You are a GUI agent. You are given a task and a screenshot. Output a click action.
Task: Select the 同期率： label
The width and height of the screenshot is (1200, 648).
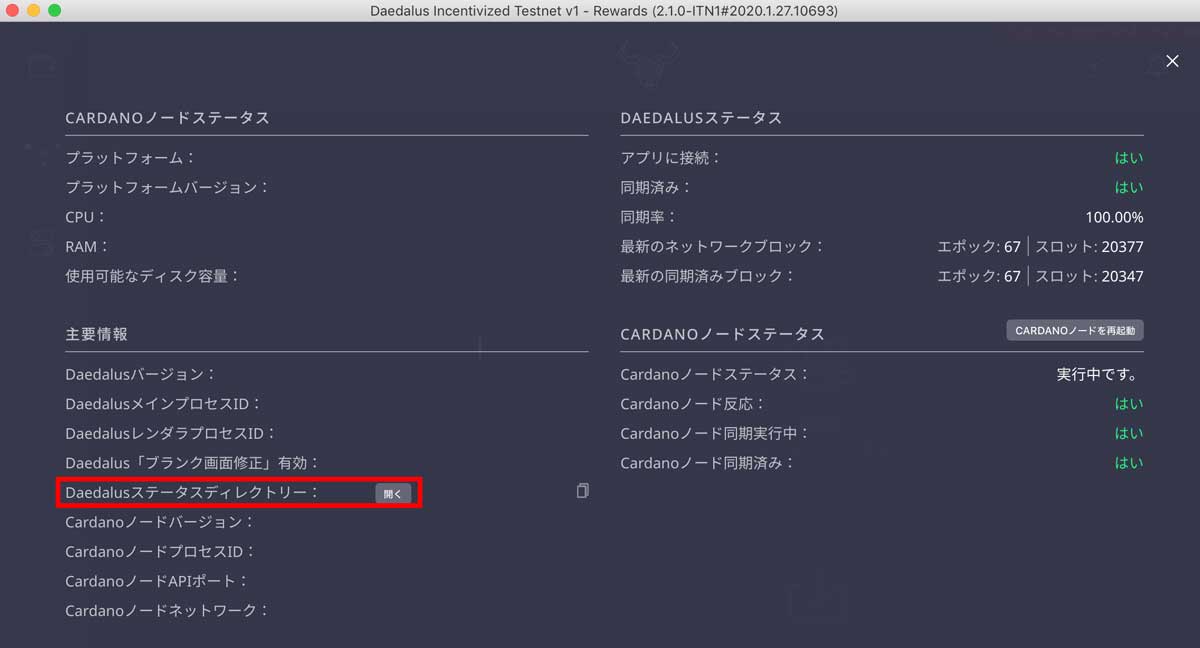tap(649, 217)
